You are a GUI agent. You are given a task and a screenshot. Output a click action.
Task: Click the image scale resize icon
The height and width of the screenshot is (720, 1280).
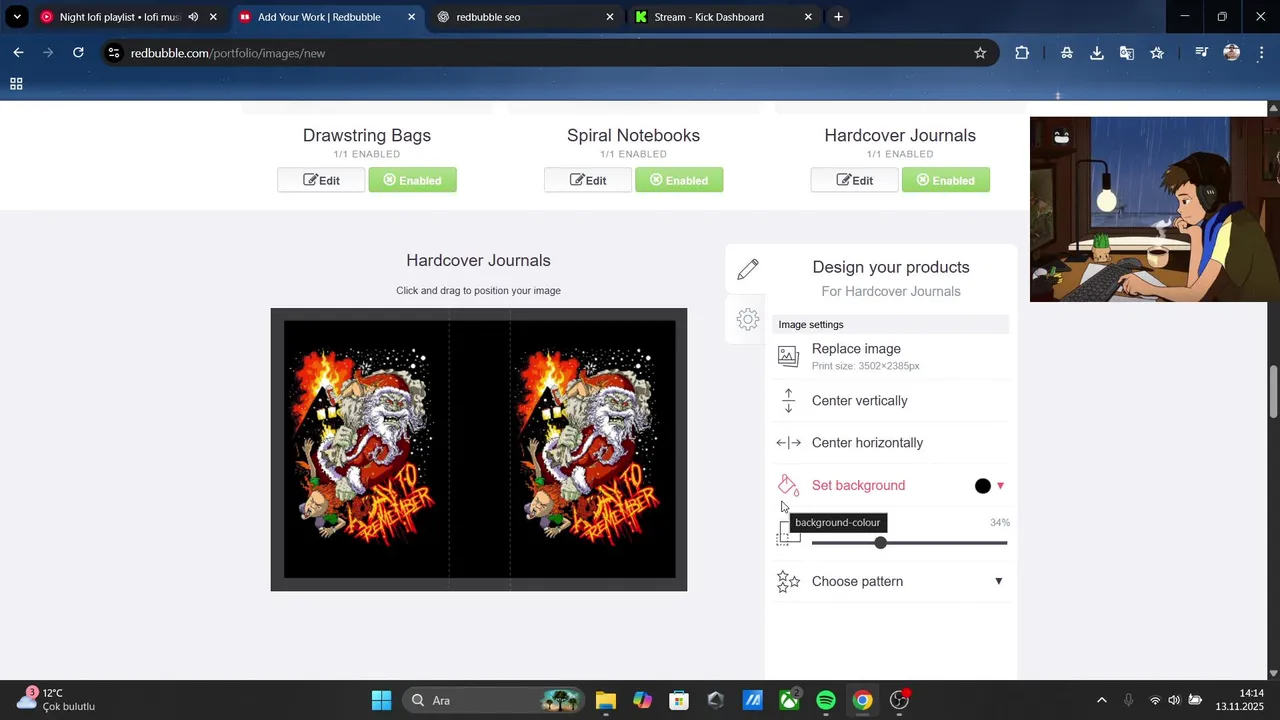click(x=788, y=535)
